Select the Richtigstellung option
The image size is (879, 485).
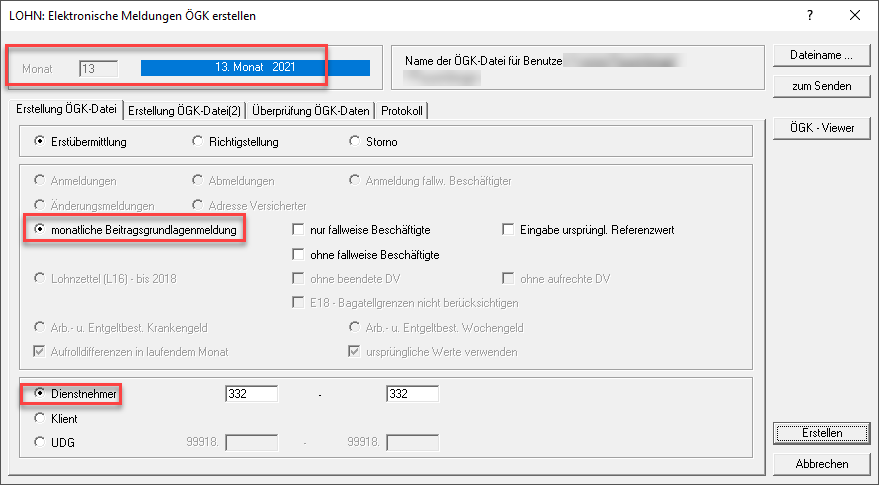tap(197, 142)
